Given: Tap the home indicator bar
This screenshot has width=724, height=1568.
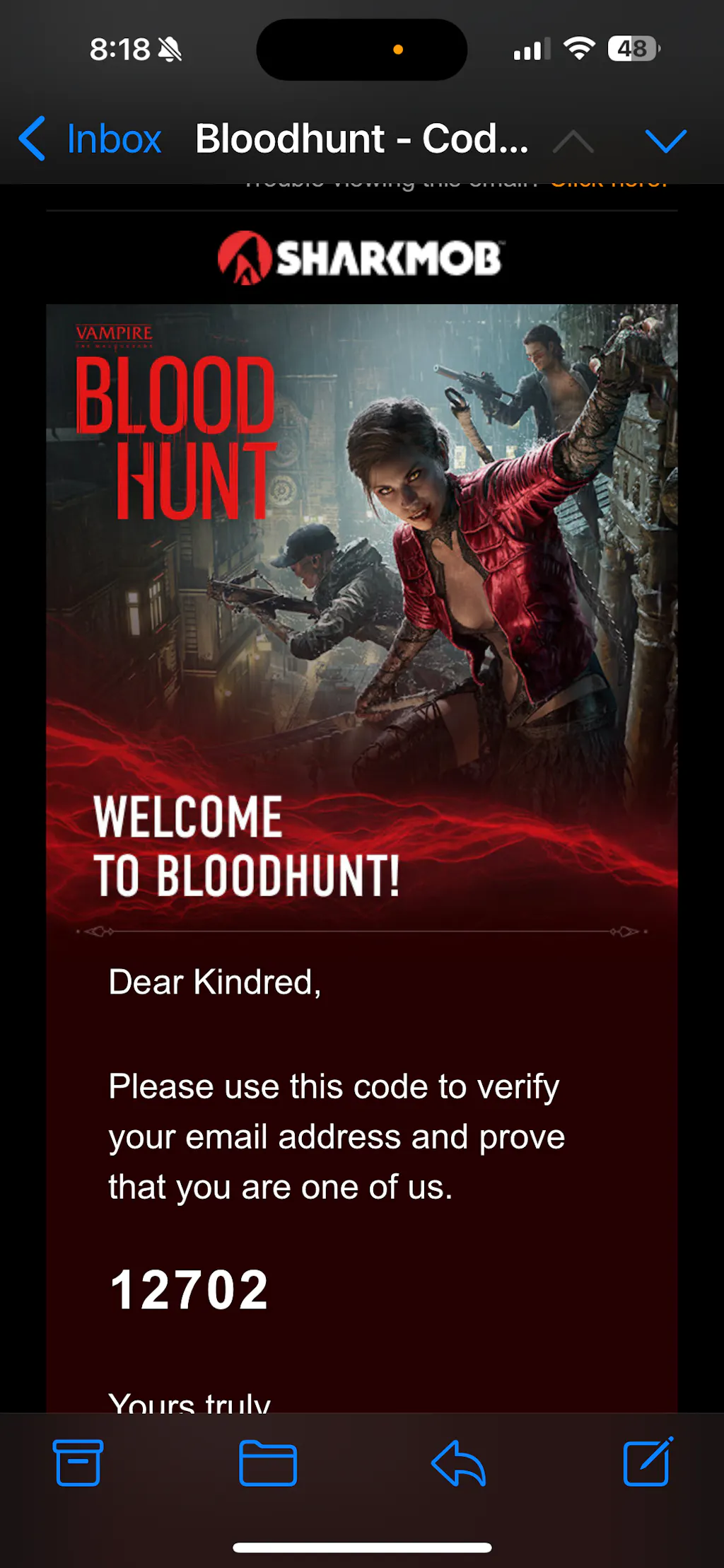Looking at the screenshot, I should pyautogui.click(x=362, y=1547).
